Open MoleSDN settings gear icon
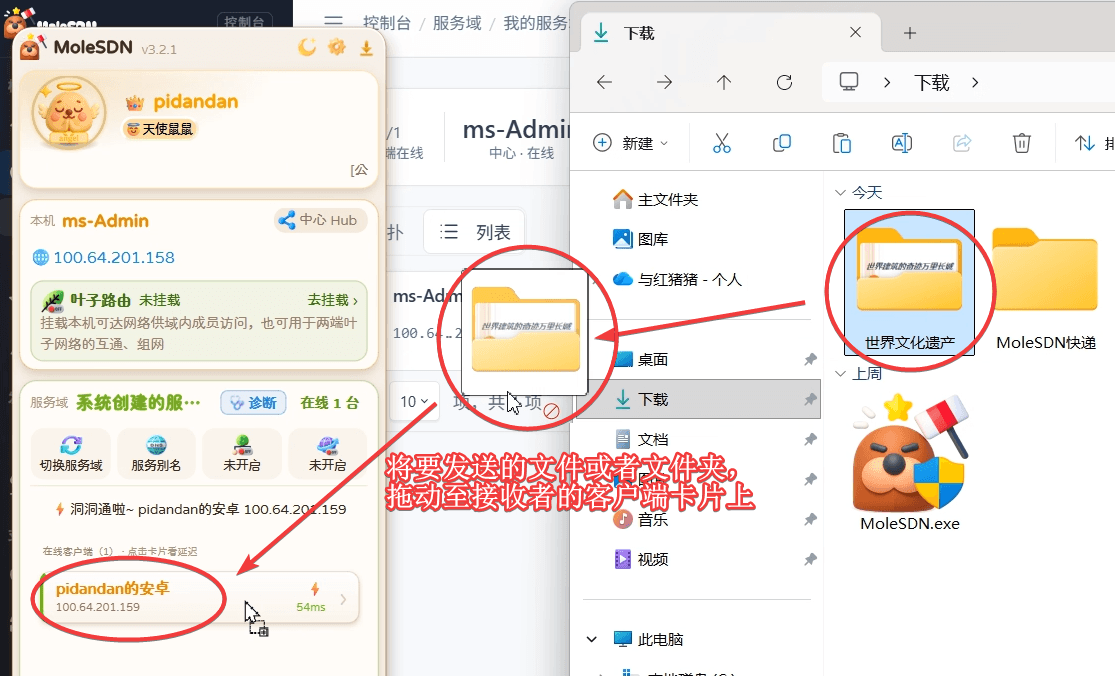This screenshot has height=676, width=1115. pyautogui.click(x=336, y=48)
